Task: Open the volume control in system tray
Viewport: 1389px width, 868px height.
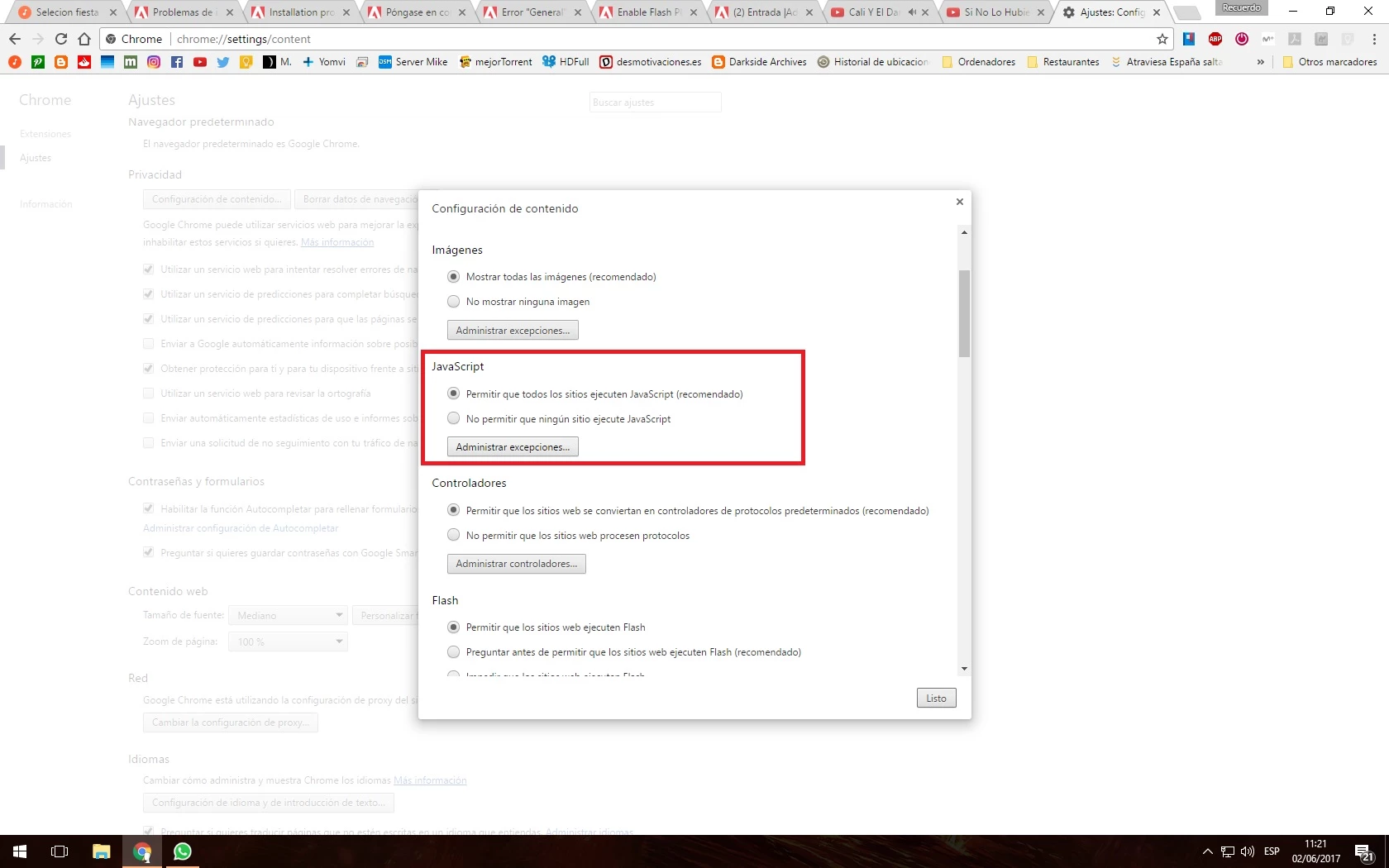Action: click(x=1248, y=851)
